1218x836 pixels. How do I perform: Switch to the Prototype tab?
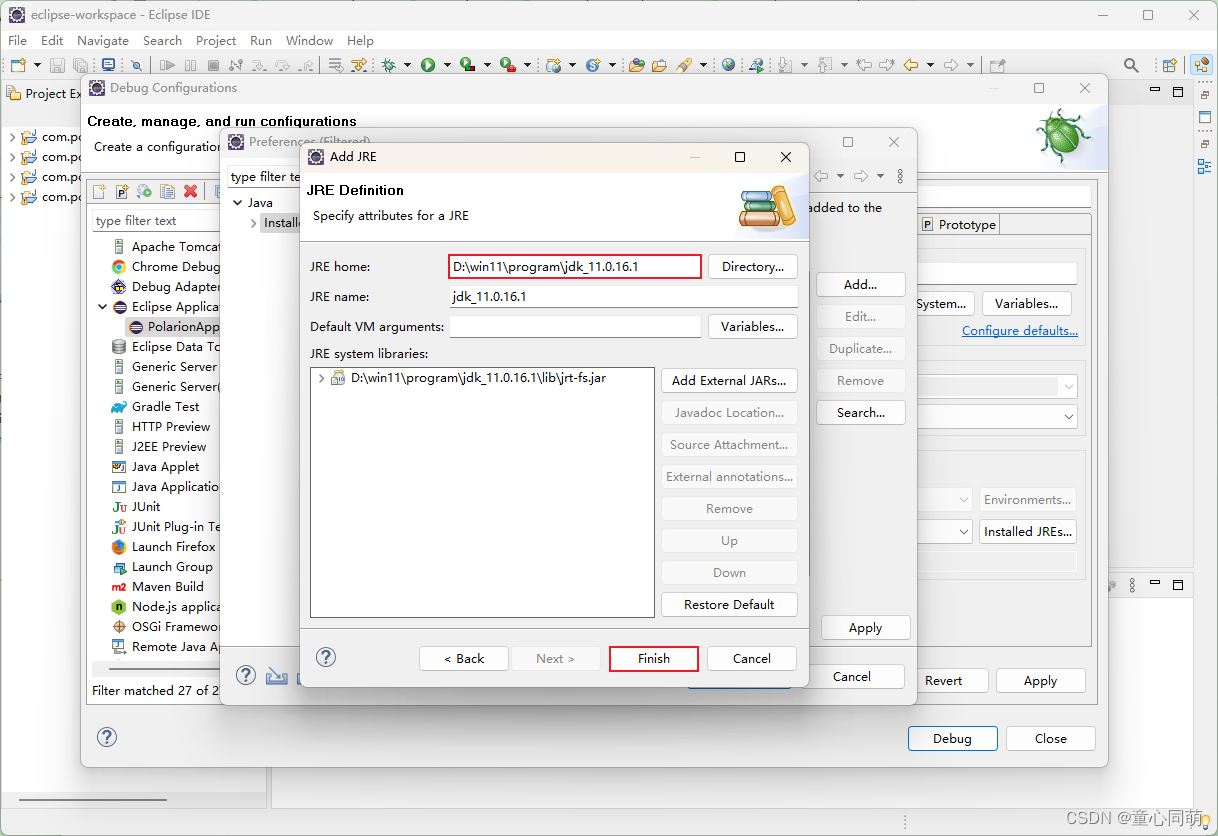coord(958,225)
